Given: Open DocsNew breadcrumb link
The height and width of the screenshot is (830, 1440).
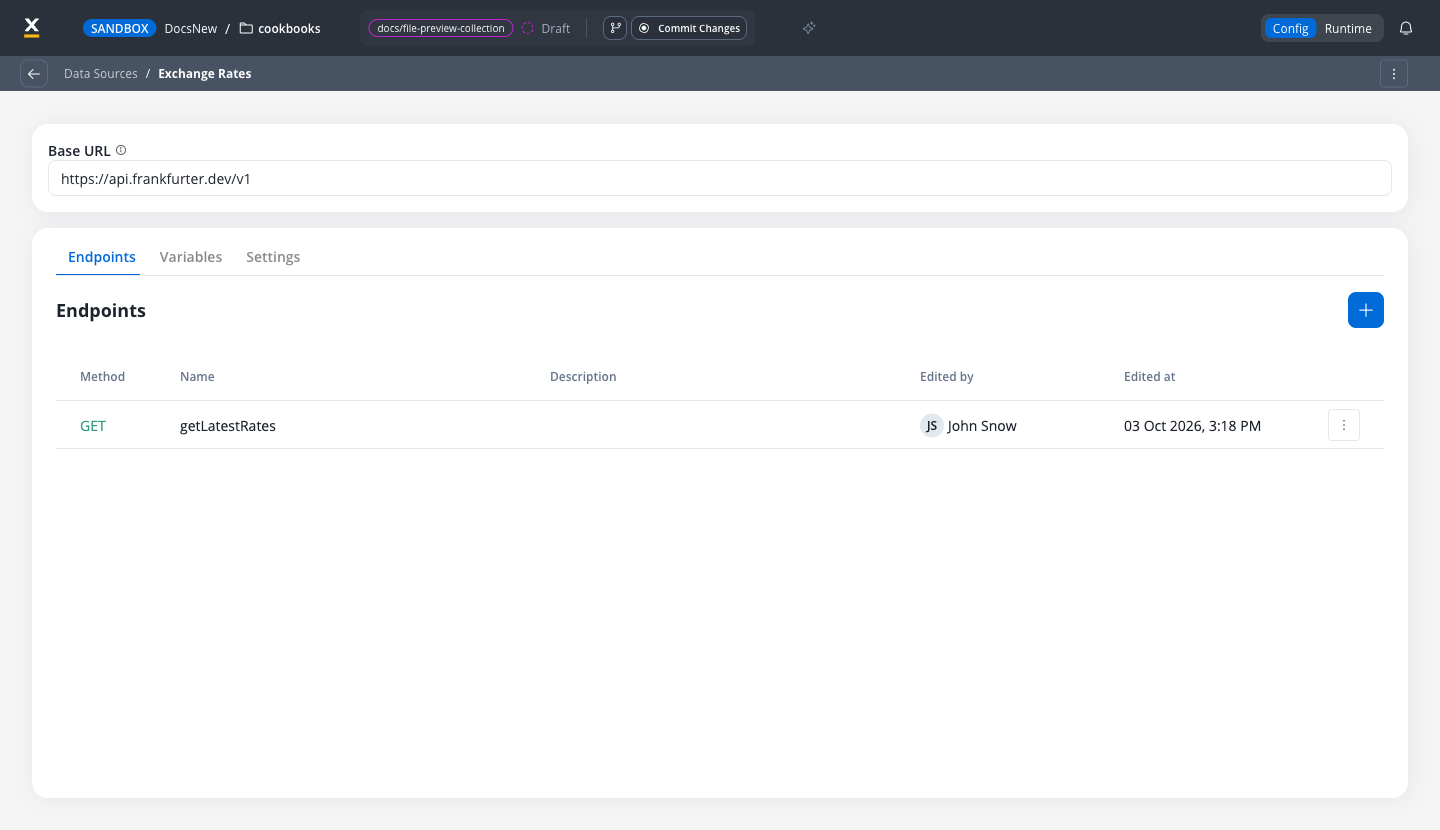Looking at the screenshot, I should (191, 28).
